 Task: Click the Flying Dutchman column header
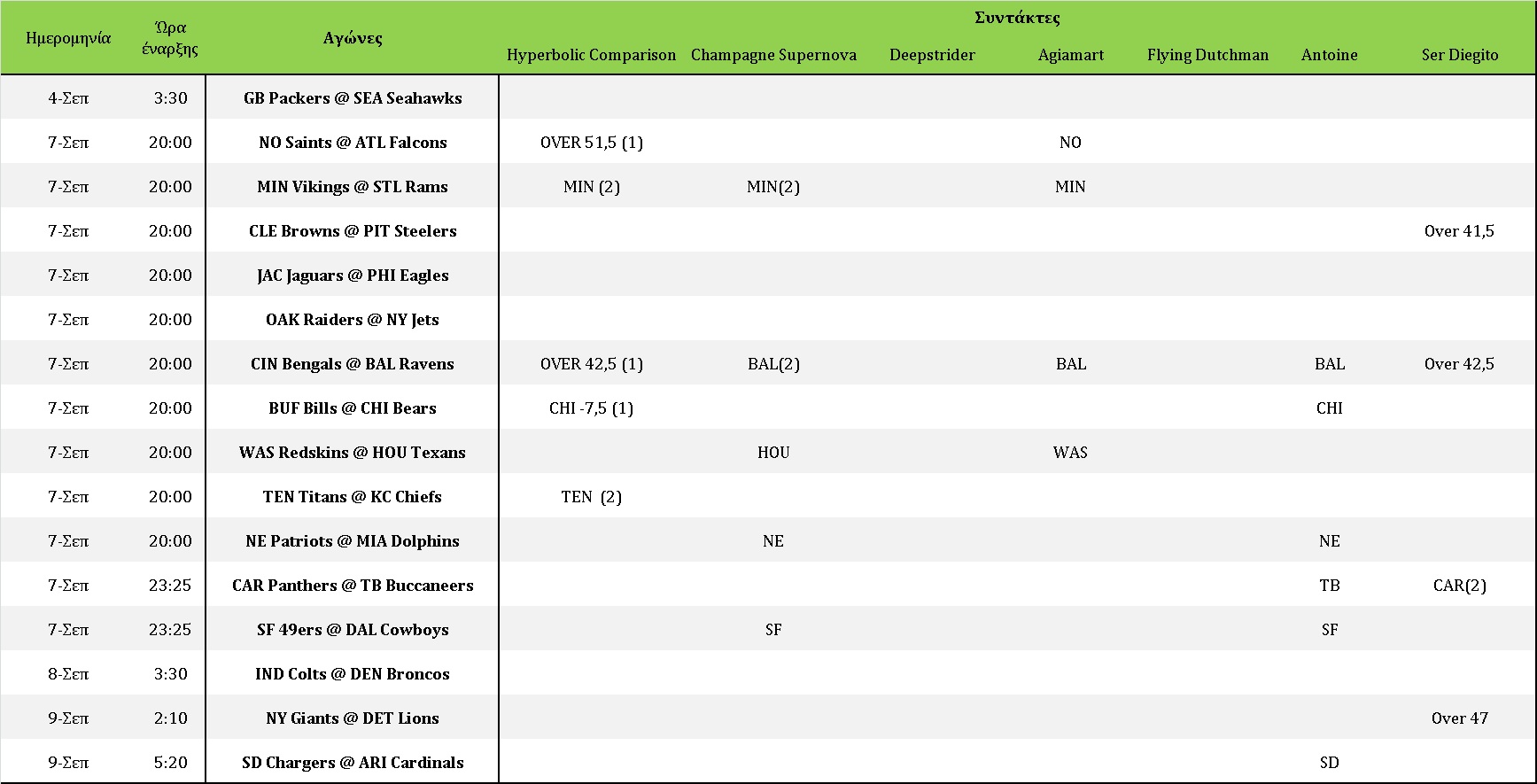[x=1207, y=55]
